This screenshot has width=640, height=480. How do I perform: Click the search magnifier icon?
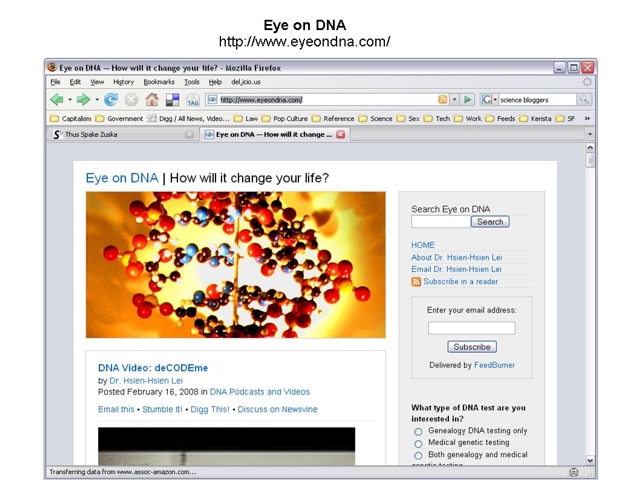pos(584,100)
